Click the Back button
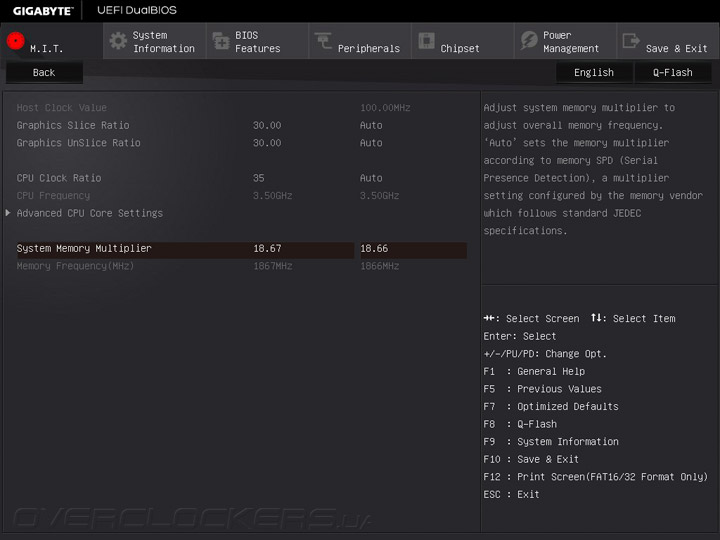Image resolution: width=720 pixels, height=540 pixels. coord(44,73)
